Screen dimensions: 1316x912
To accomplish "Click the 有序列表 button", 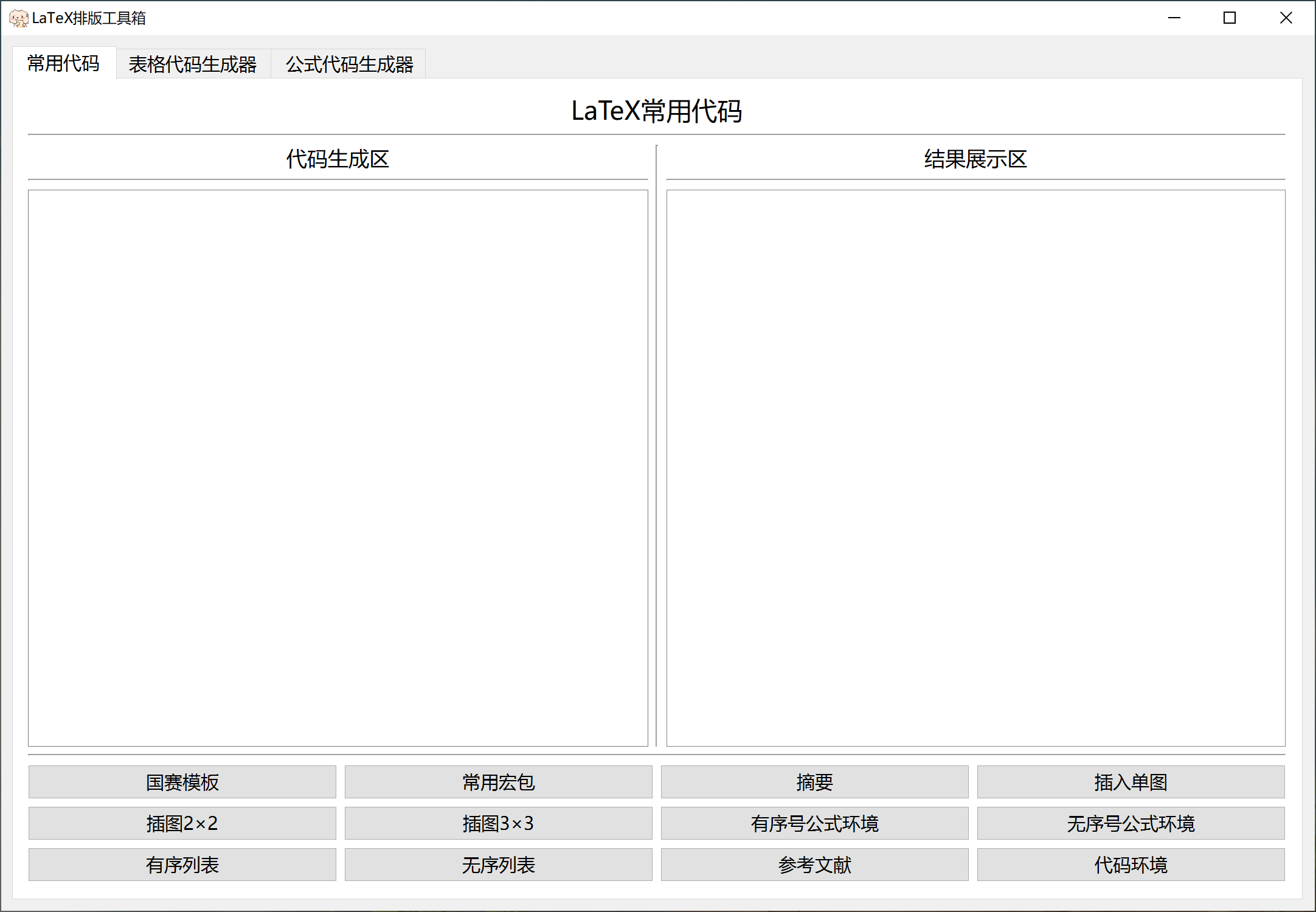I will pos(182,865).
